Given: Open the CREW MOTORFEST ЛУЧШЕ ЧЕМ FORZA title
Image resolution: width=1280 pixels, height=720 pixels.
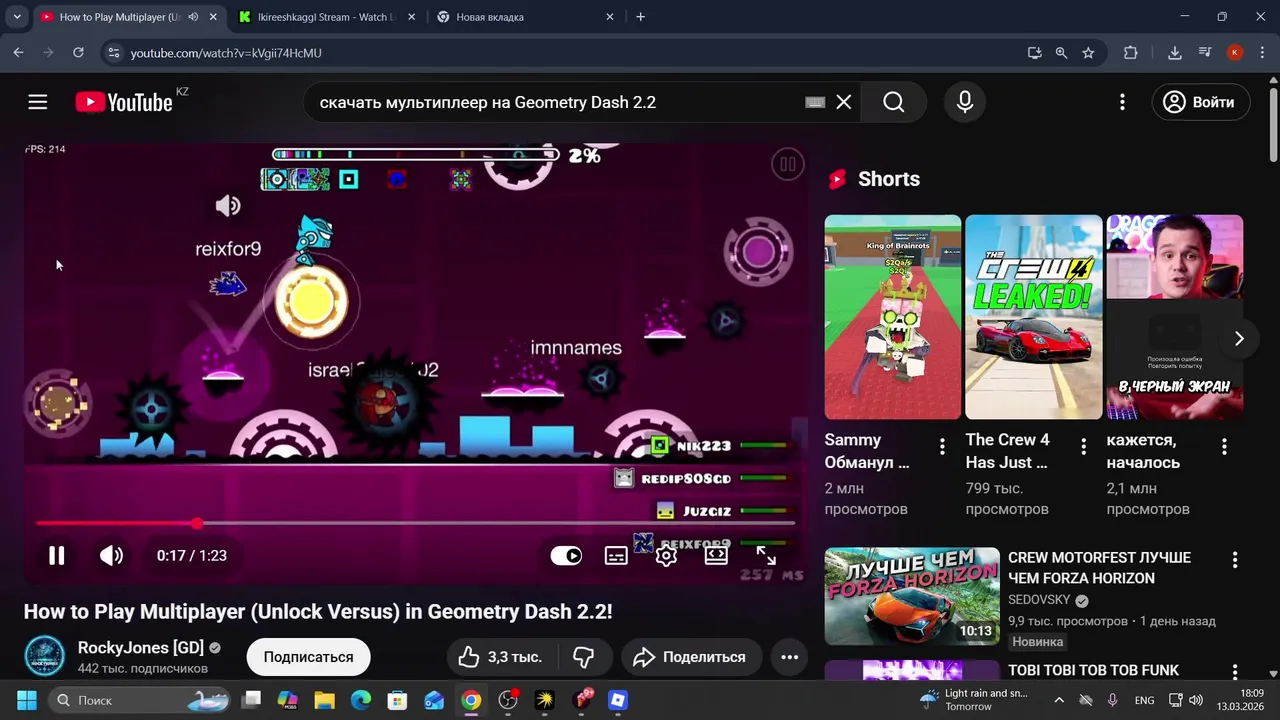Looking at the screenshot, I should click(x=1099, y=567).
